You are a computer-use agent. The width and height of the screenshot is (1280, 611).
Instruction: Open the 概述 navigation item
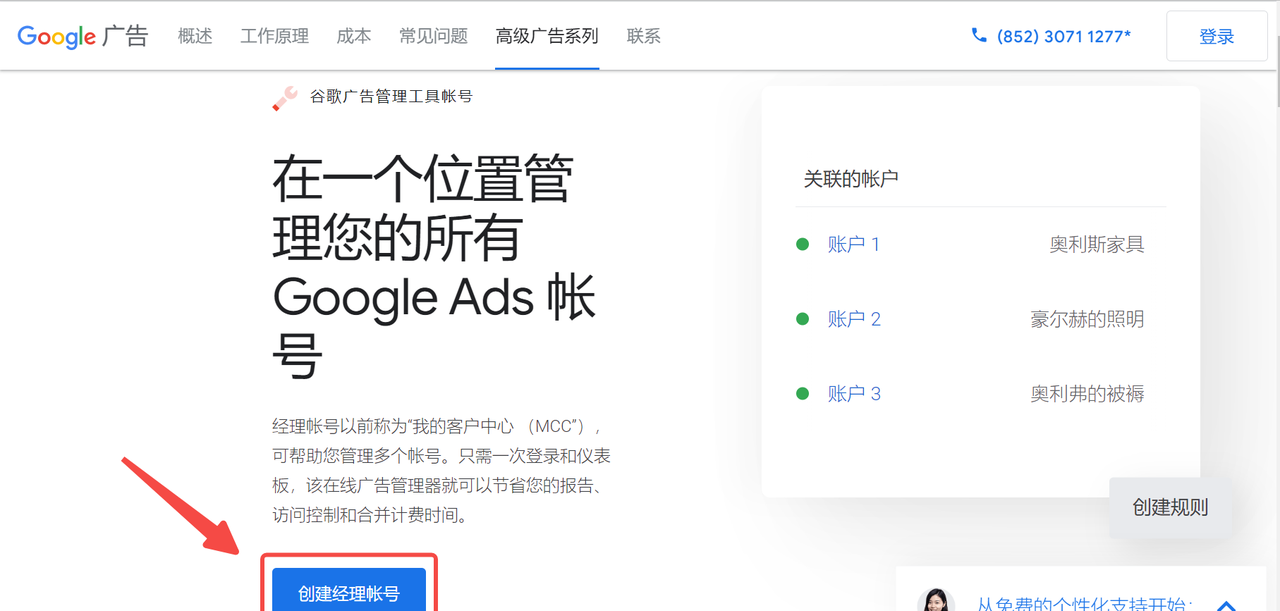[x=195, y=36]
